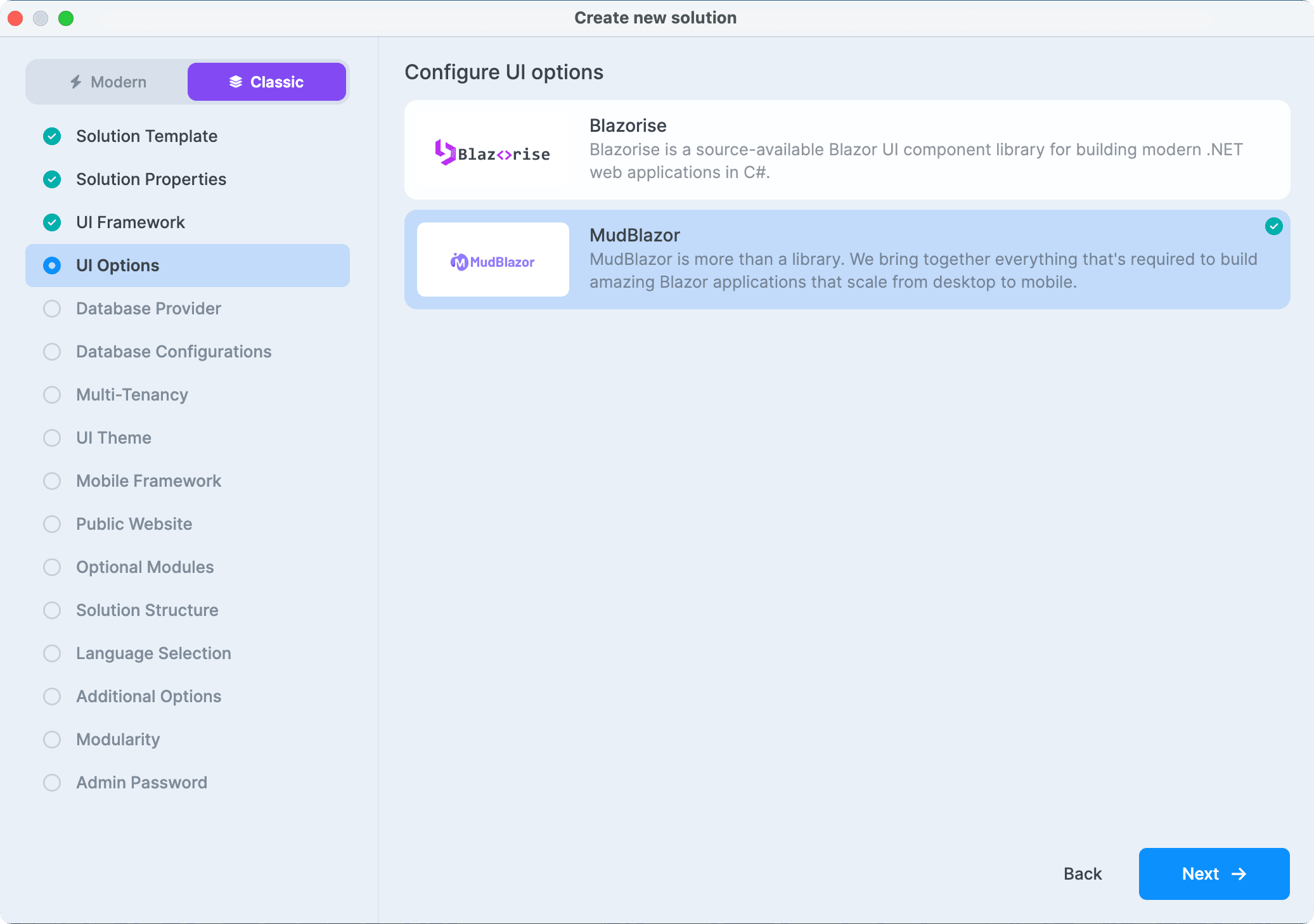This screenshot has width=1314, height=924.
Task: Go to the UI Framework step
Action: coord(188,222)
